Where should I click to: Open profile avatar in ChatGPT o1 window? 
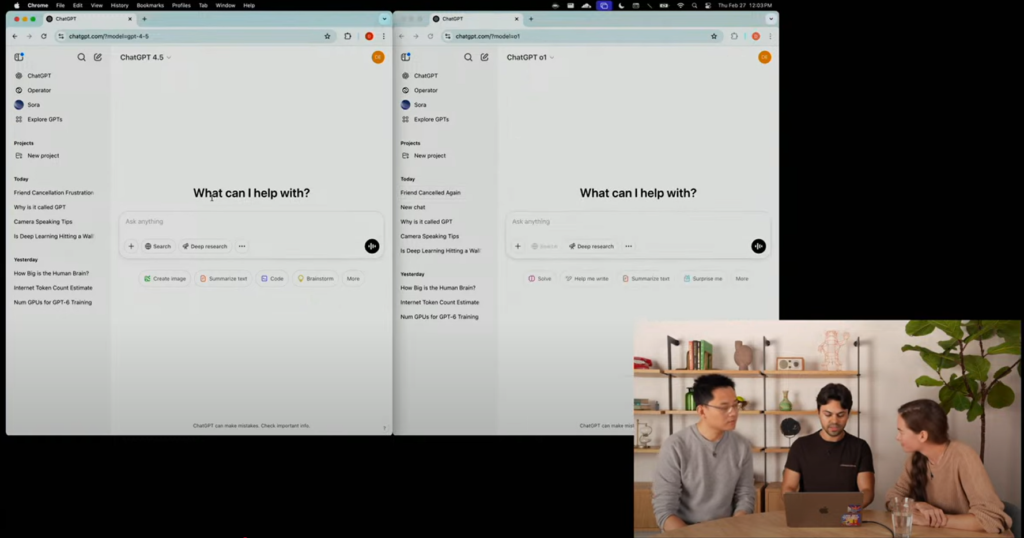[x=764, y=57]
